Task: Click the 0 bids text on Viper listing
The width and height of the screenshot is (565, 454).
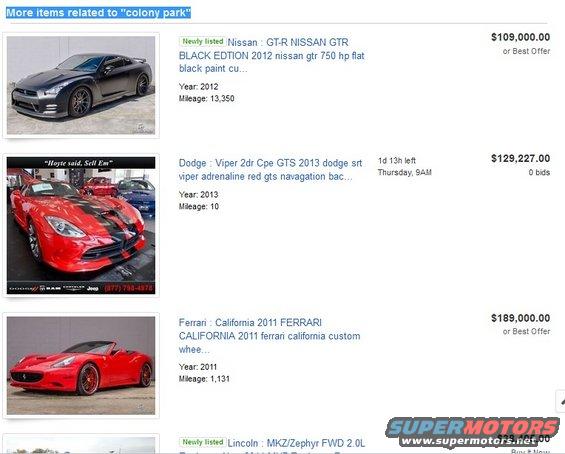Action: [x=539, y=172]
